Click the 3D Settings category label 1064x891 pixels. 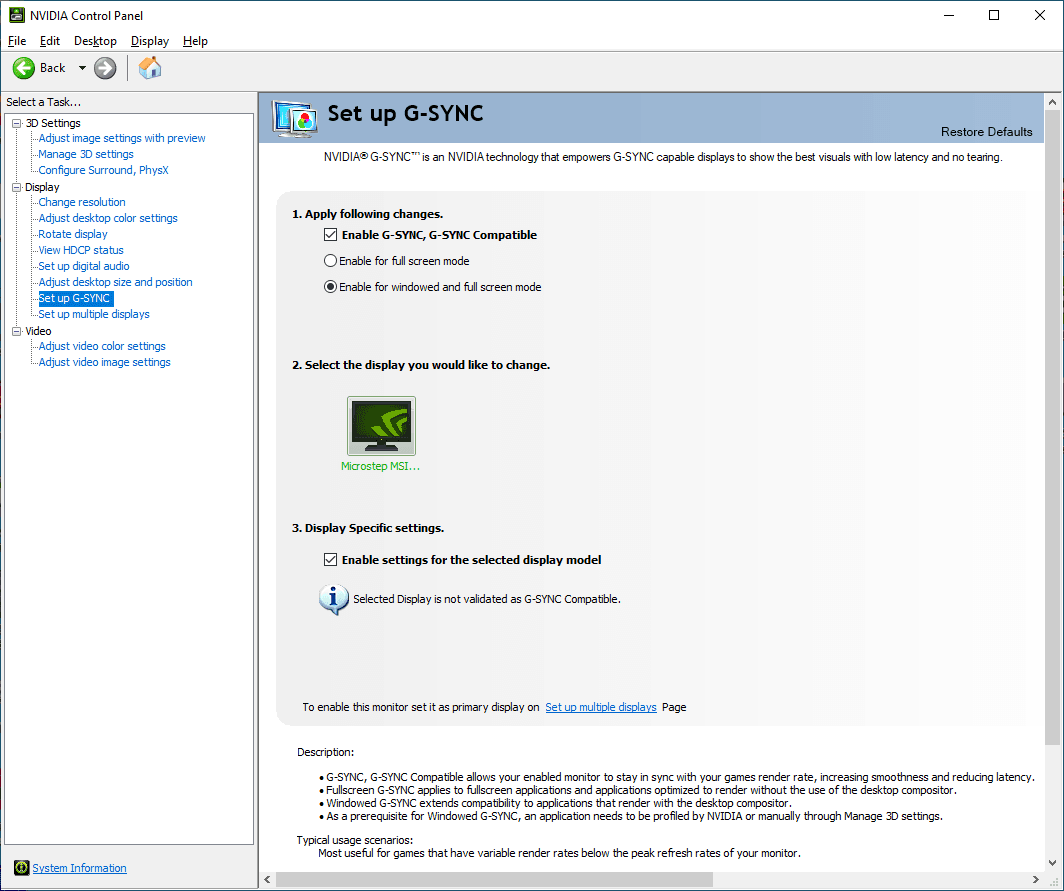pyautogui.click(x=53, y=123)
